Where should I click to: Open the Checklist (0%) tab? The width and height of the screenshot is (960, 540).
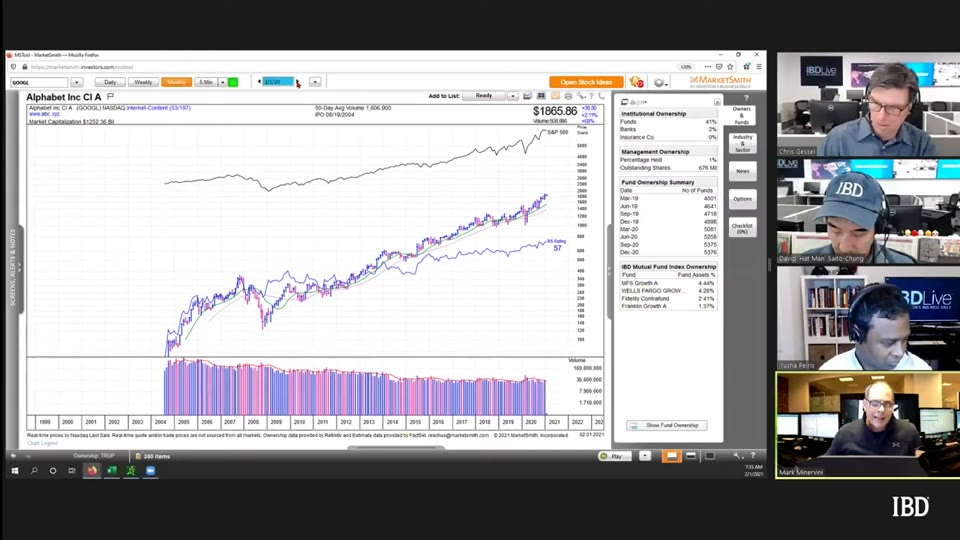[x=742, y=228]
